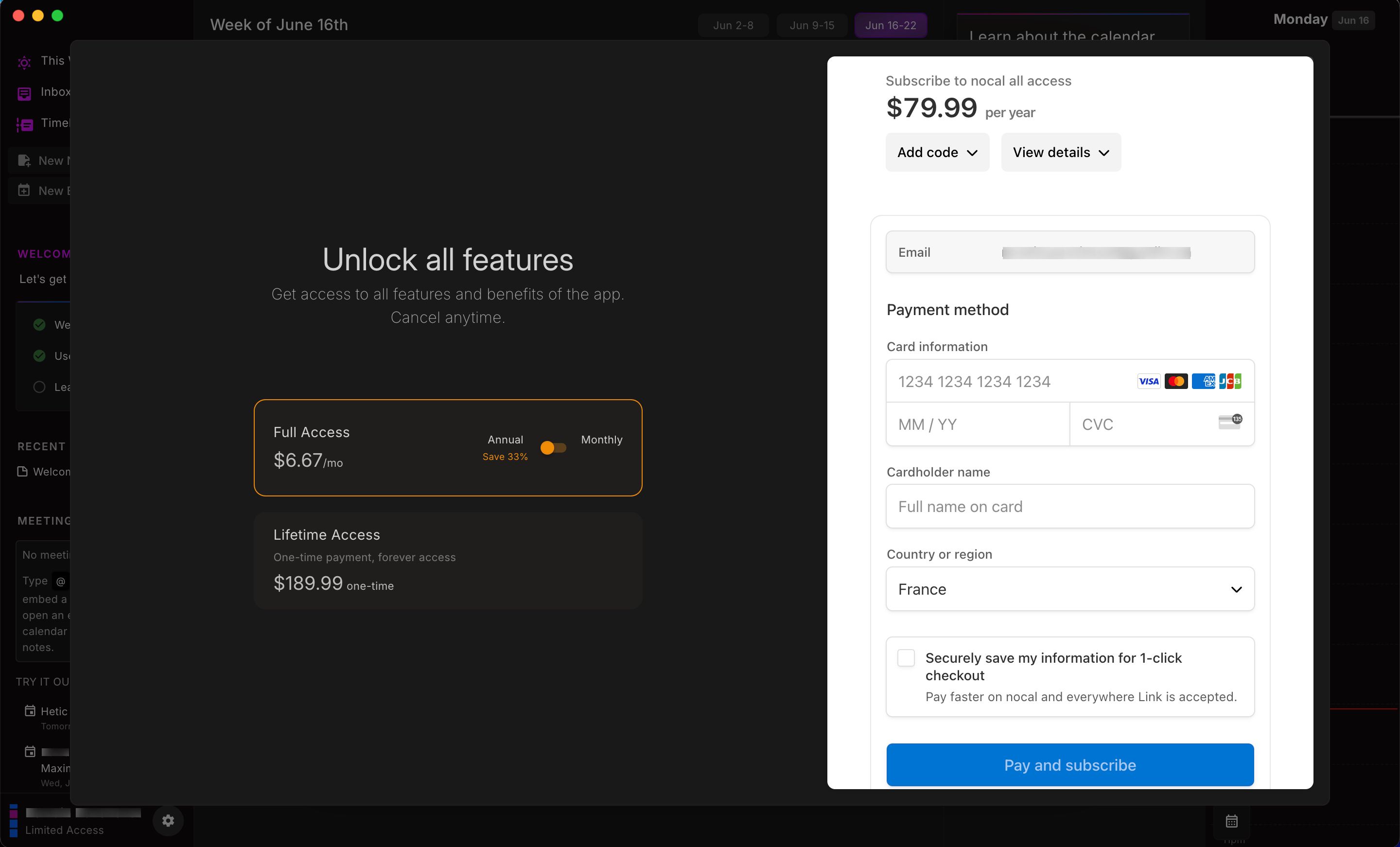This screenshot has height=847, width=1400.
Task: Select the Full Access plan card
Action: click(x=448, y=448)
